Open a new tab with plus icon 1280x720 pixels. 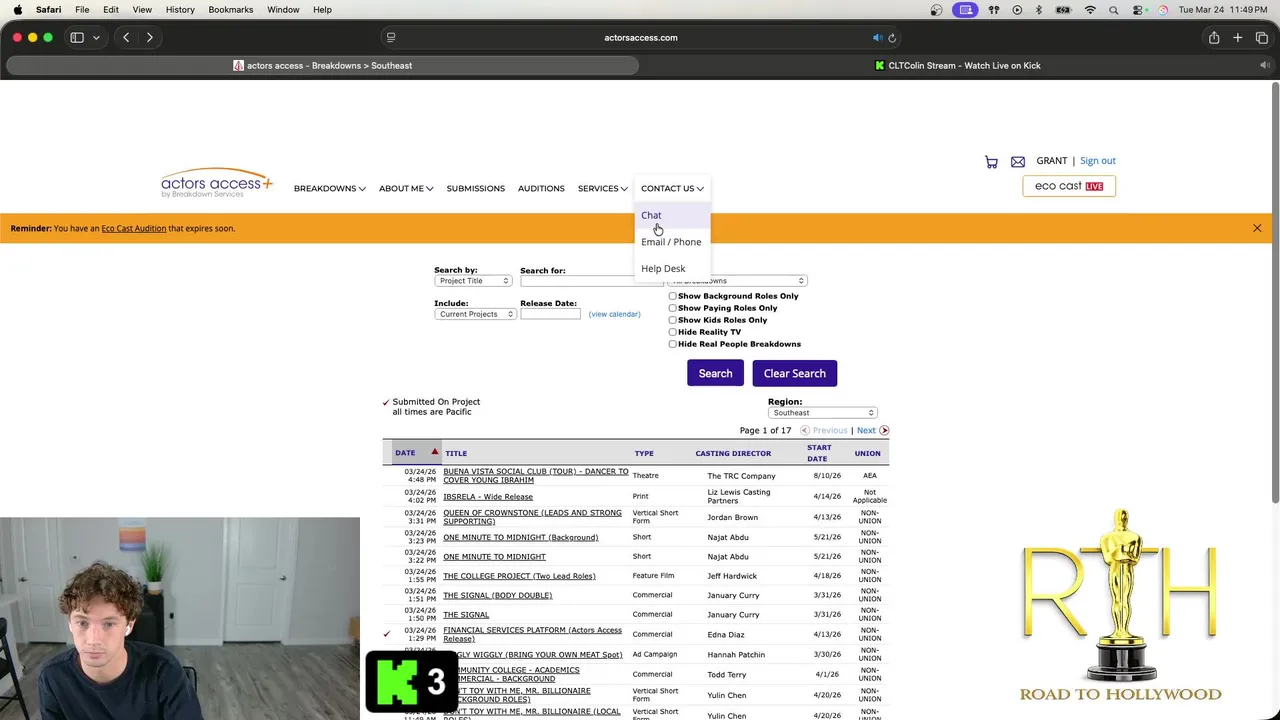click(1238, 37)
